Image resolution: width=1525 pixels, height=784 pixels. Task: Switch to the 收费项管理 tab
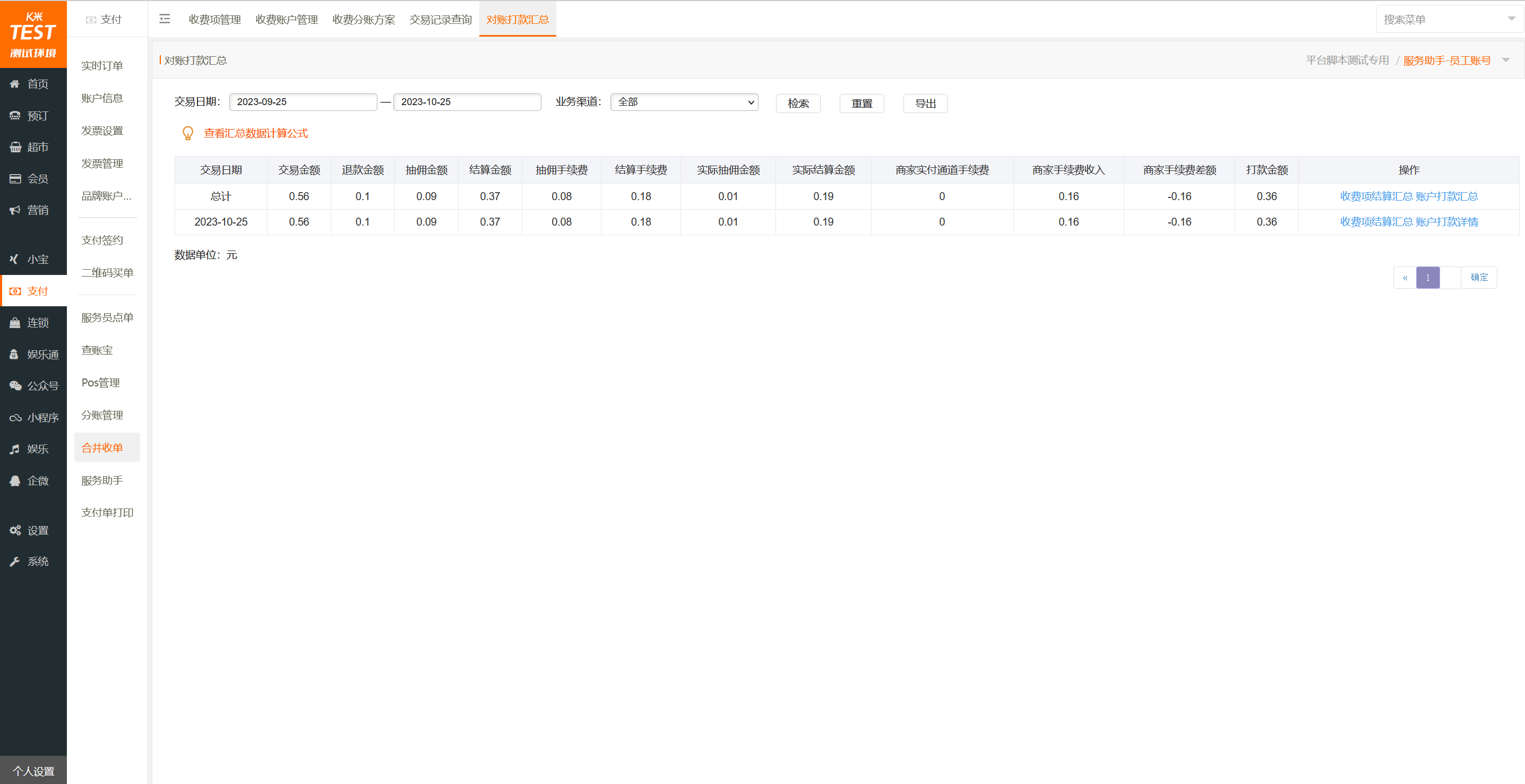214,20
